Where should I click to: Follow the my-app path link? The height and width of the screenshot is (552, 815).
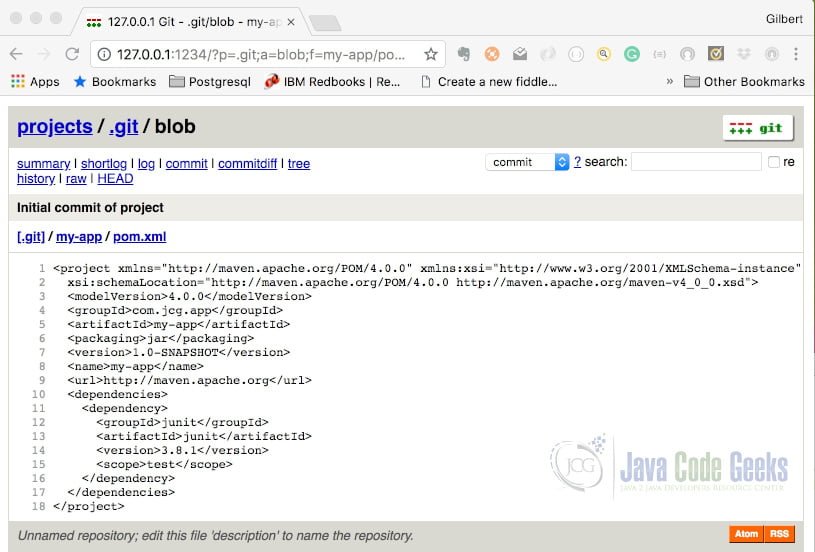(79, 237)
